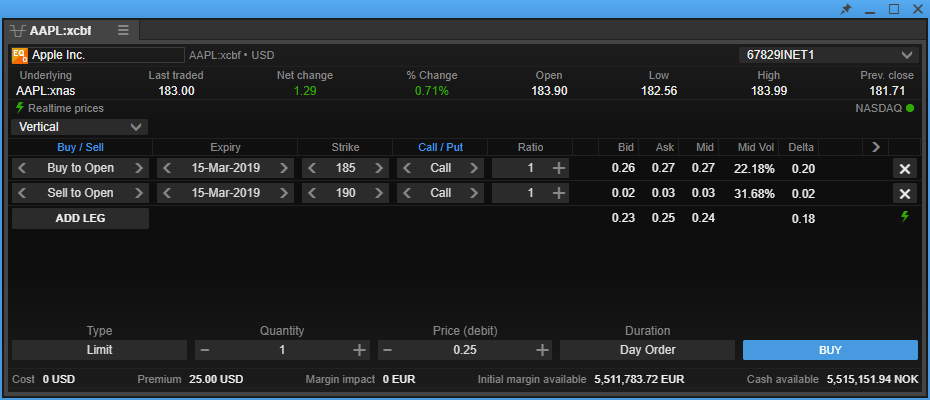Previous expiry for the 190 strike leg

click(x=167, y=193)
